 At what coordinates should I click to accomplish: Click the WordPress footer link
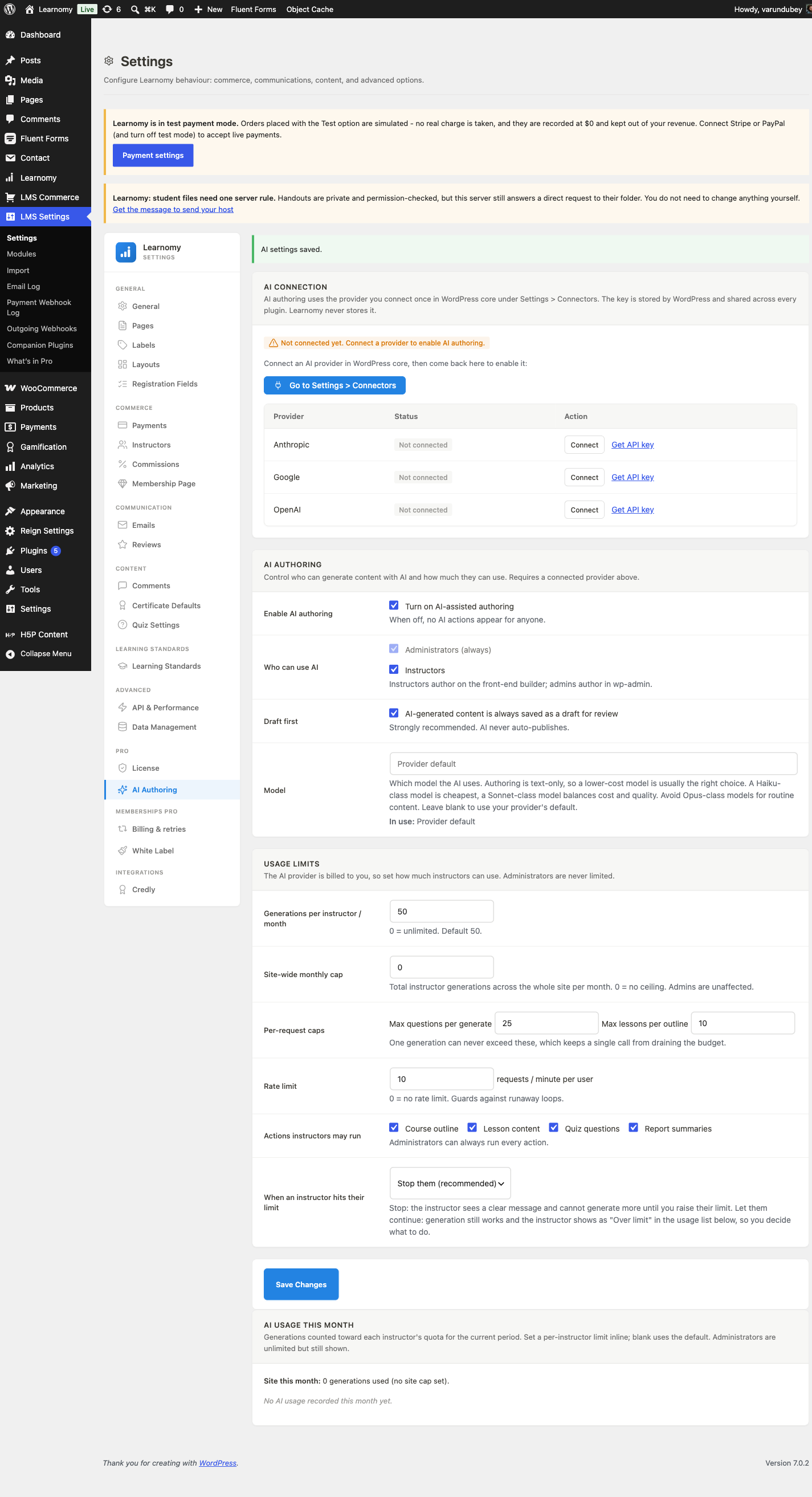click(x=218, y=1463)
